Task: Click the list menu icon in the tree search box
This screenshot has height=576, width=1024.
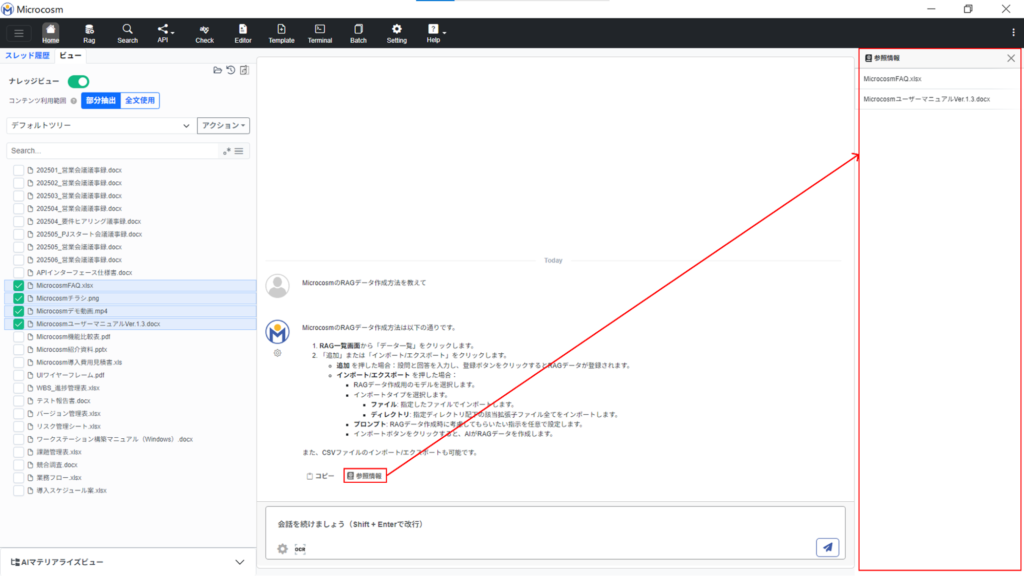Action: point(239,151)
